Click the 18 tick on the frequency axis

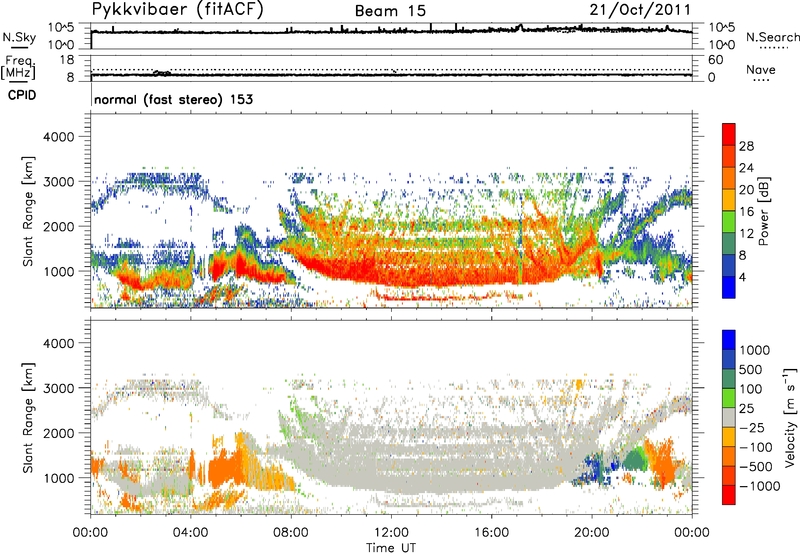[67, 60]
